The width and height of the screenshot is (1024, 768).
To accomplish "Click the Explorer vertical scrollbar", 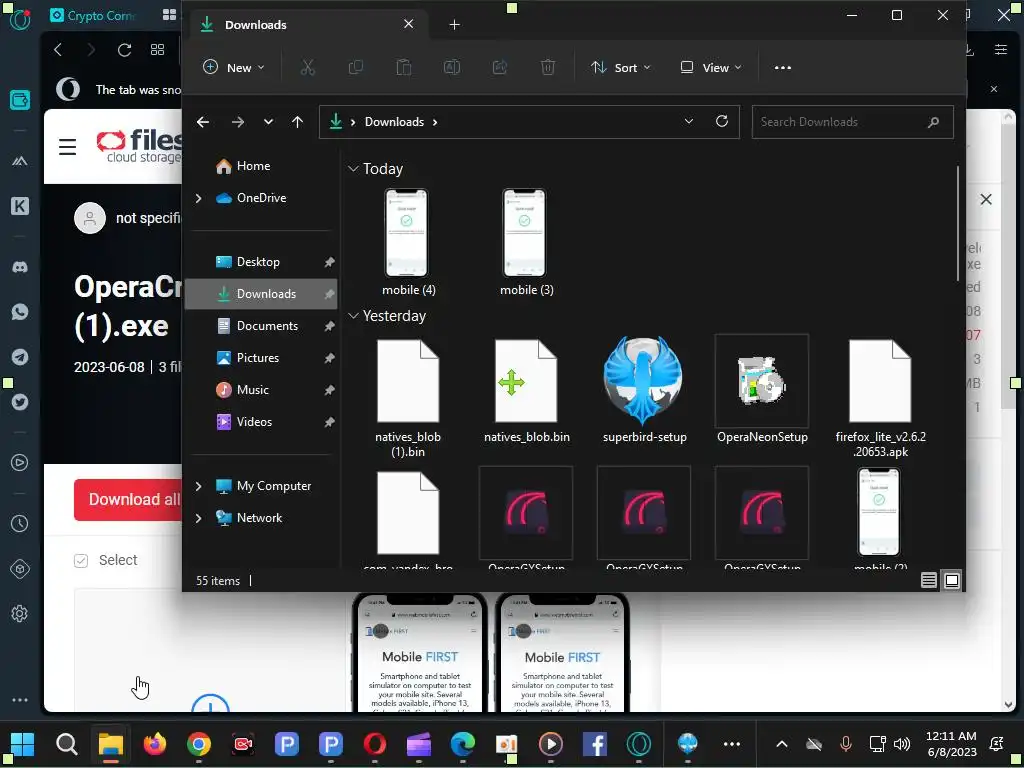I will pos(958,224).
